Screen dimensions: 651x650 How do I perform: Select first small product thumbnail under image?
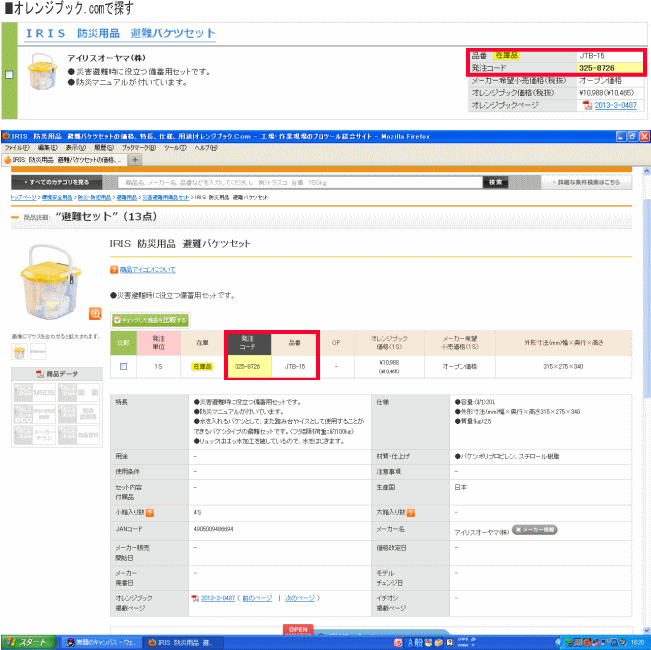[17, 352]
